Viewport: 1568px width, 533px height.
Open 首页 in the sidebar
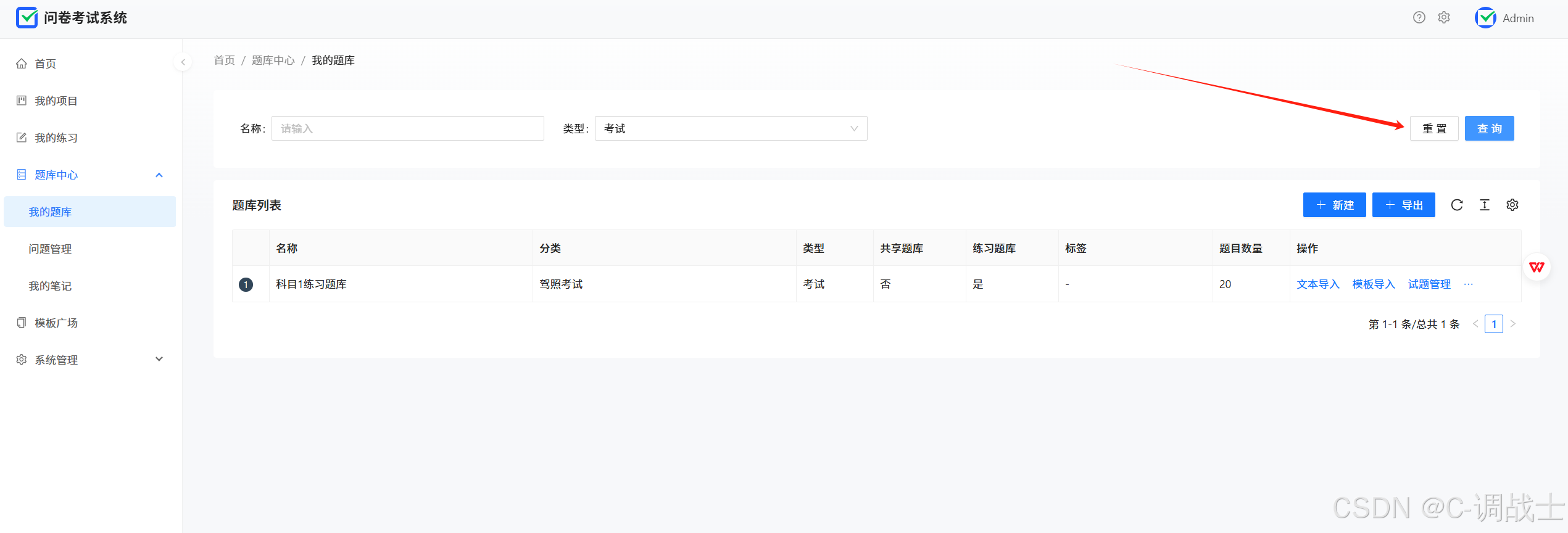point(90,64)
